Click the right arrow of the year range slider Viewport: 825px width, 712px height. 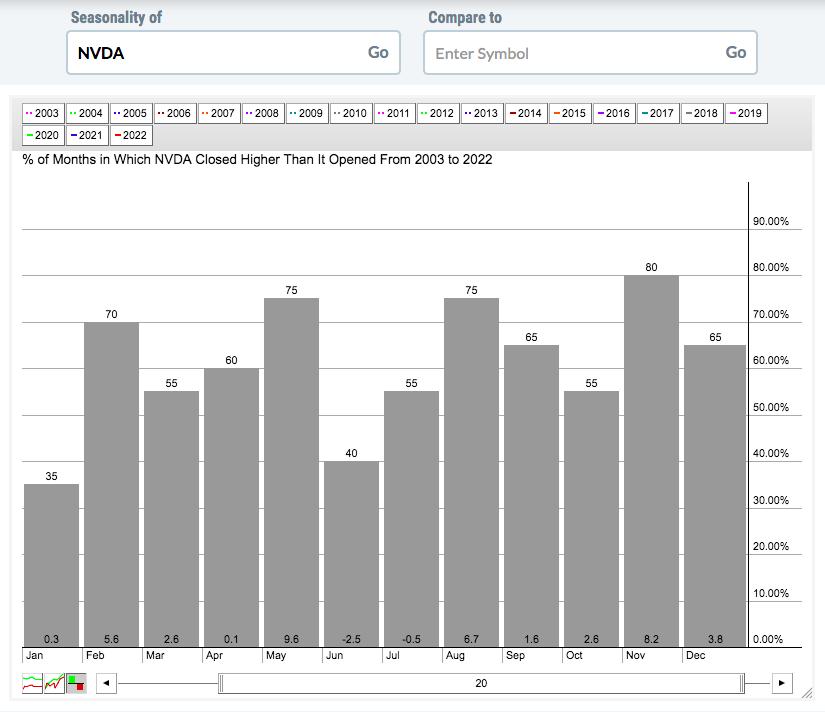(x=783, y=684)
